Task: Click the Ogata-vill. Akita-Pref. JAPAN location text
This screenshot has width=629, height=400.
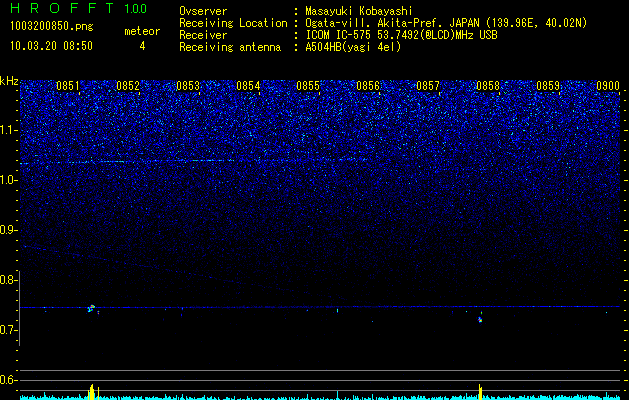Action: (446, 23)
